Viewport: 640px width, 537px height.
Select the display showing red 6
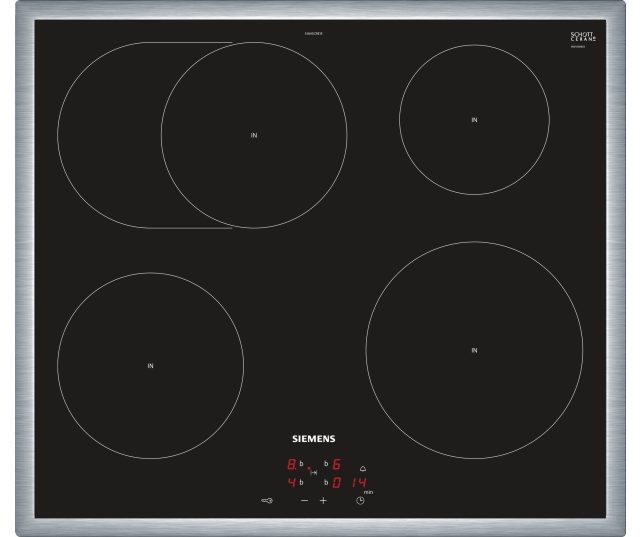coord(337,464)
